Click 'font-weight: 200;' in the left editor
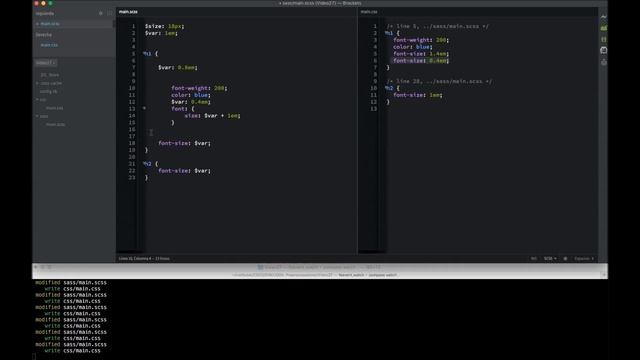The width and height of the screenshot is (640, 360). [199, 88]
